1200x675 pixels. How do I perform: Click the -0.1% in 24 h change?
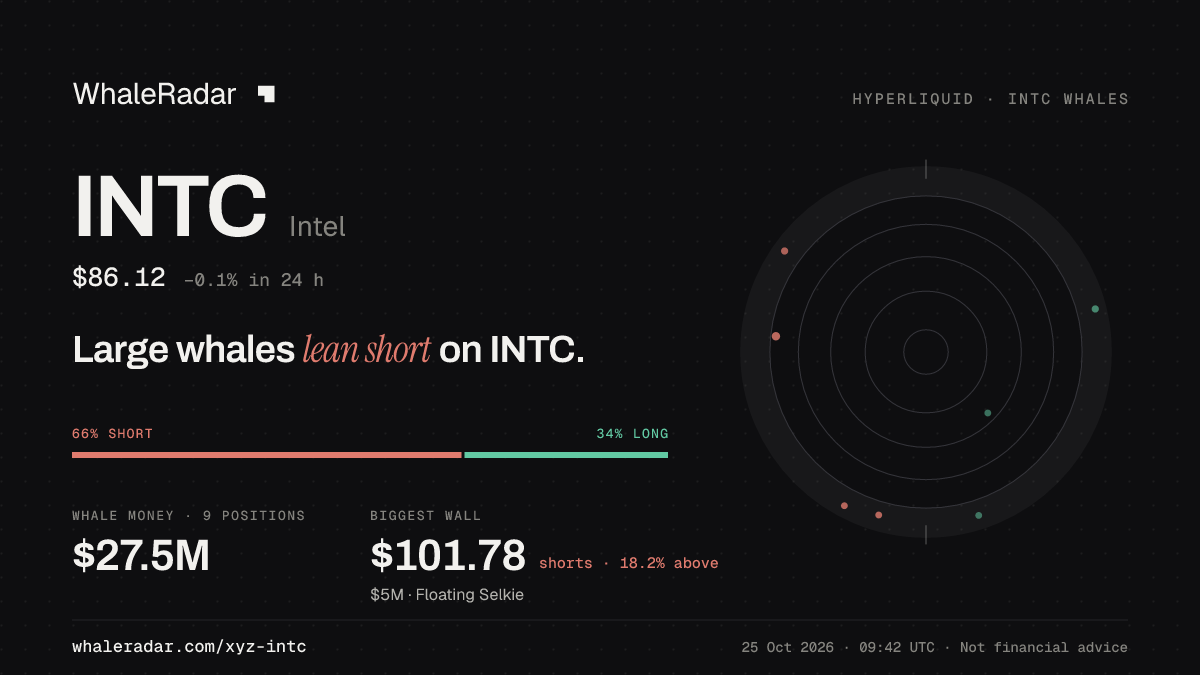pyautogui.click(x=254, y=280)
